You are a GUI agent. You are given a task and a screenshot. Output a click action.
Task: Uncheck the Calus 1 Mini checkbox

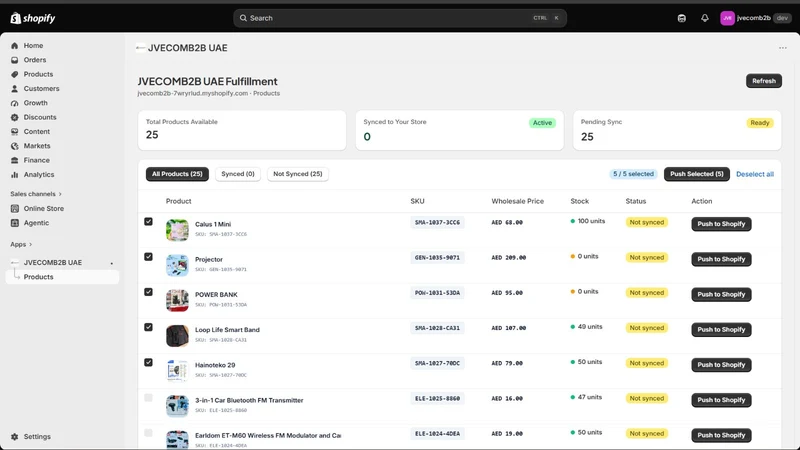148,221
